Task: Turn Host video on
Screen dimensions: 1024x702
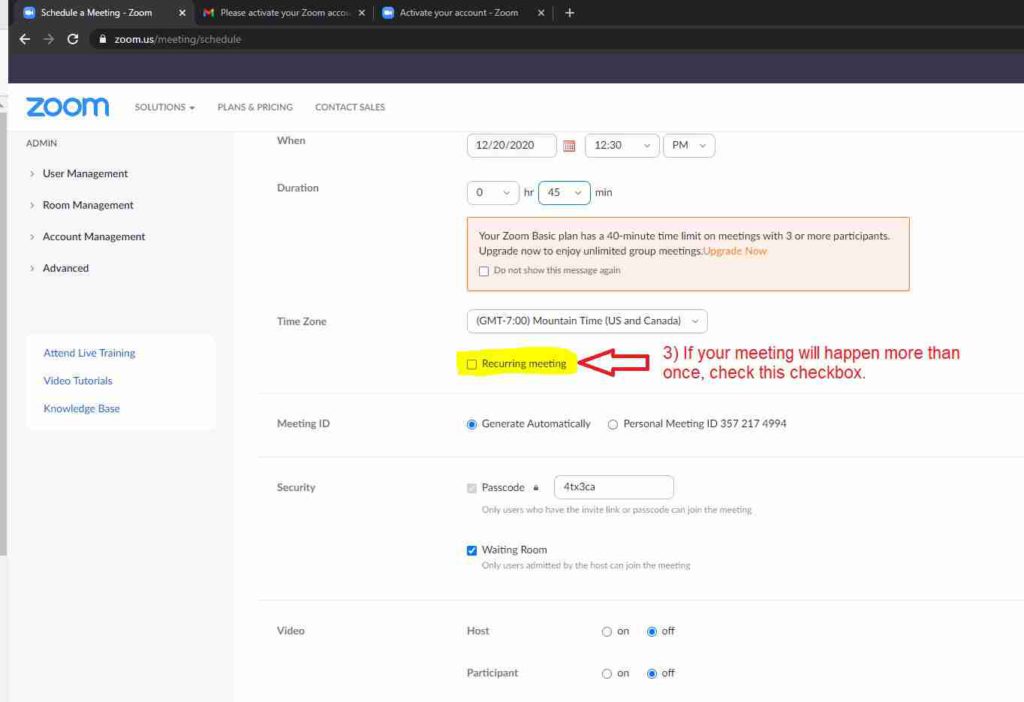Action: 607,631
